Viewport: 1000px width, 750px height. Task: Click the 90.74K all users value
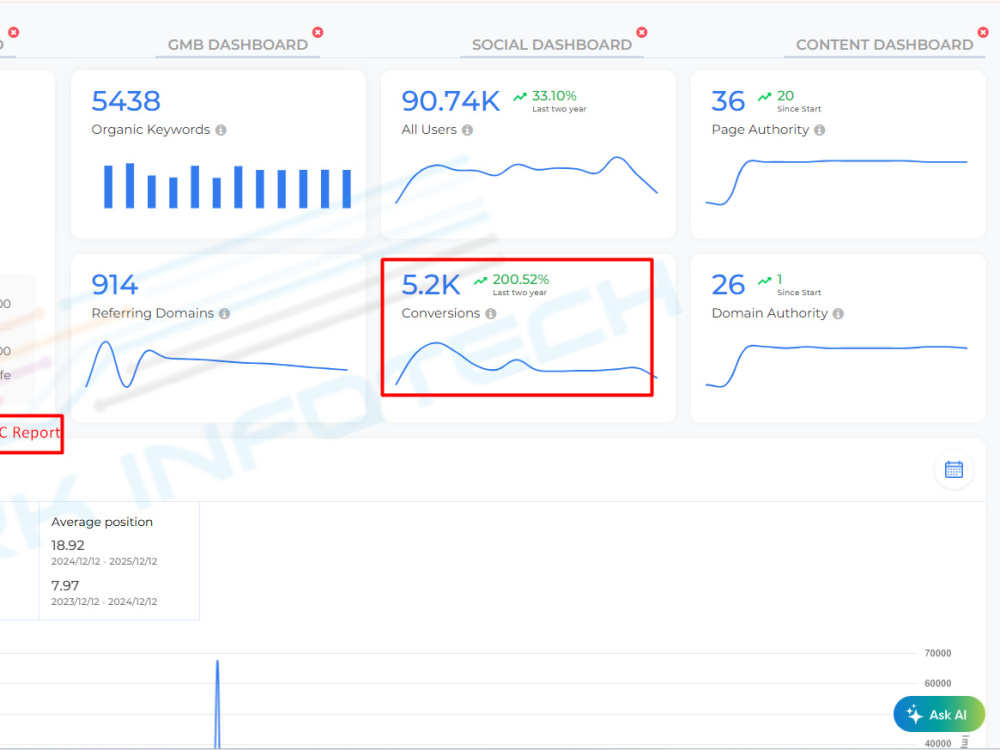[x=450, y=101]
